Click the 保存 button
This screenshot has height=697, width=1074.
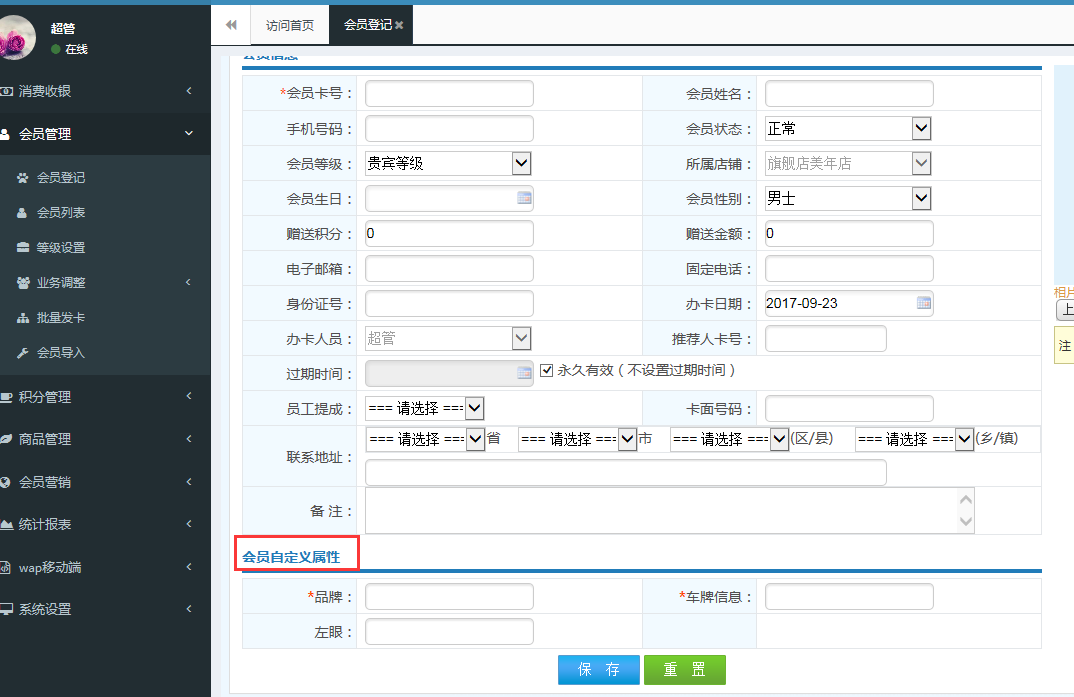(598, 670)
